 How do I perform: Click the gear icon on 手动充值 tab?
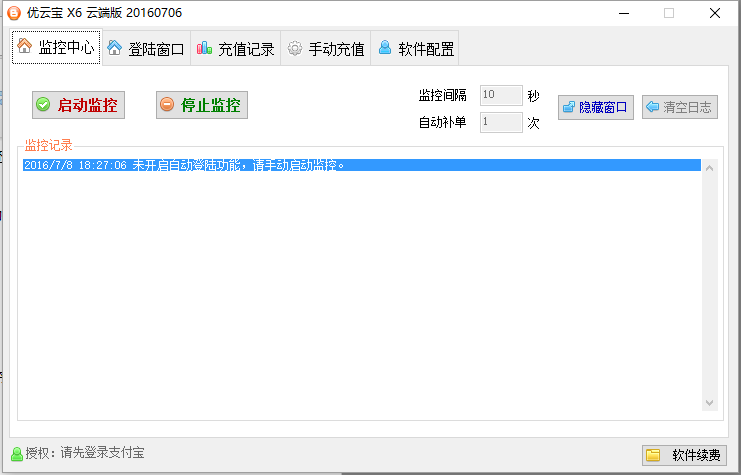coord(295,49)
